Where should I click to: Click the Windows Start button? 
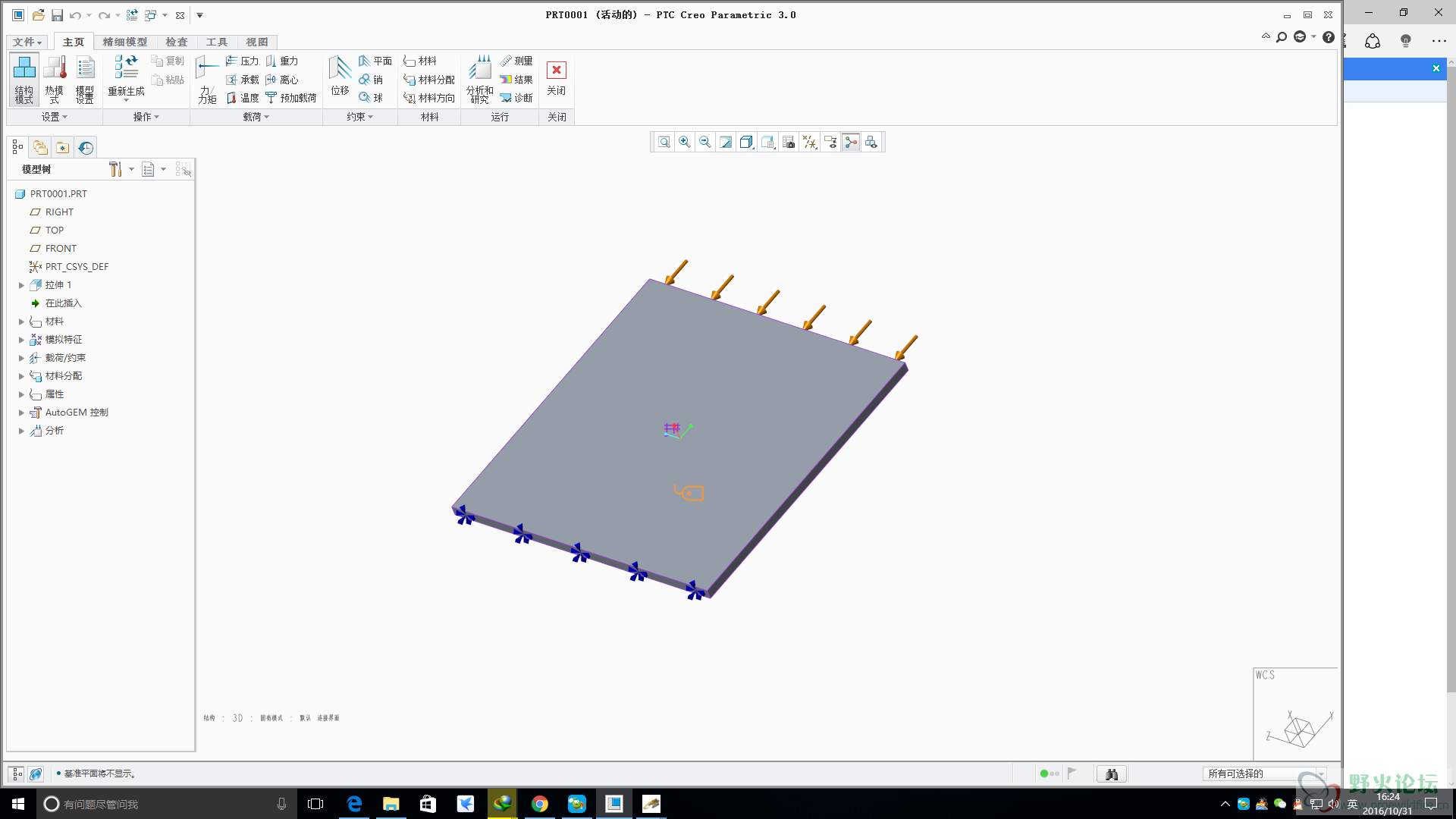pyautogui.click(x=18, y=804)
